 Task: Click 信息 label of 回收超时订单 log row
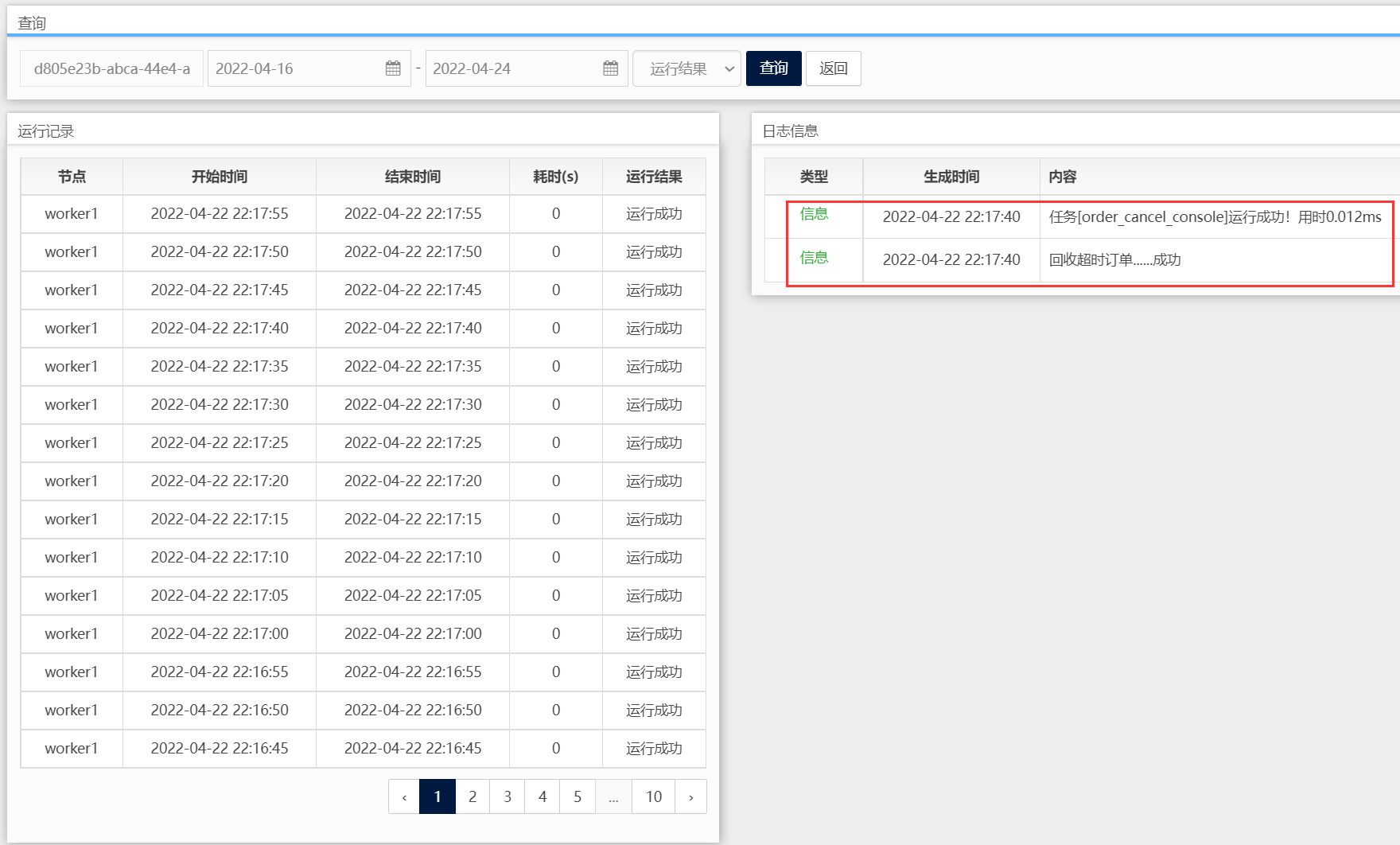814,258
